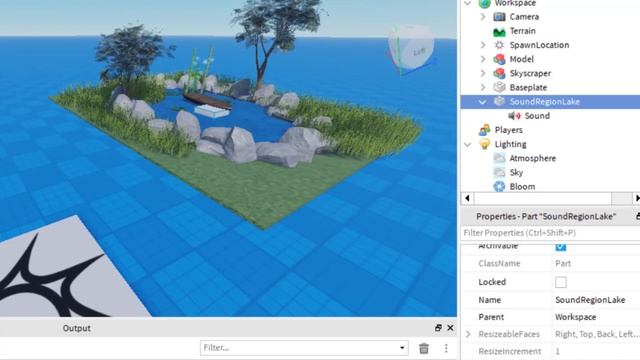Select the Workspace item in Explorer
640x360 pixels.
515,3
